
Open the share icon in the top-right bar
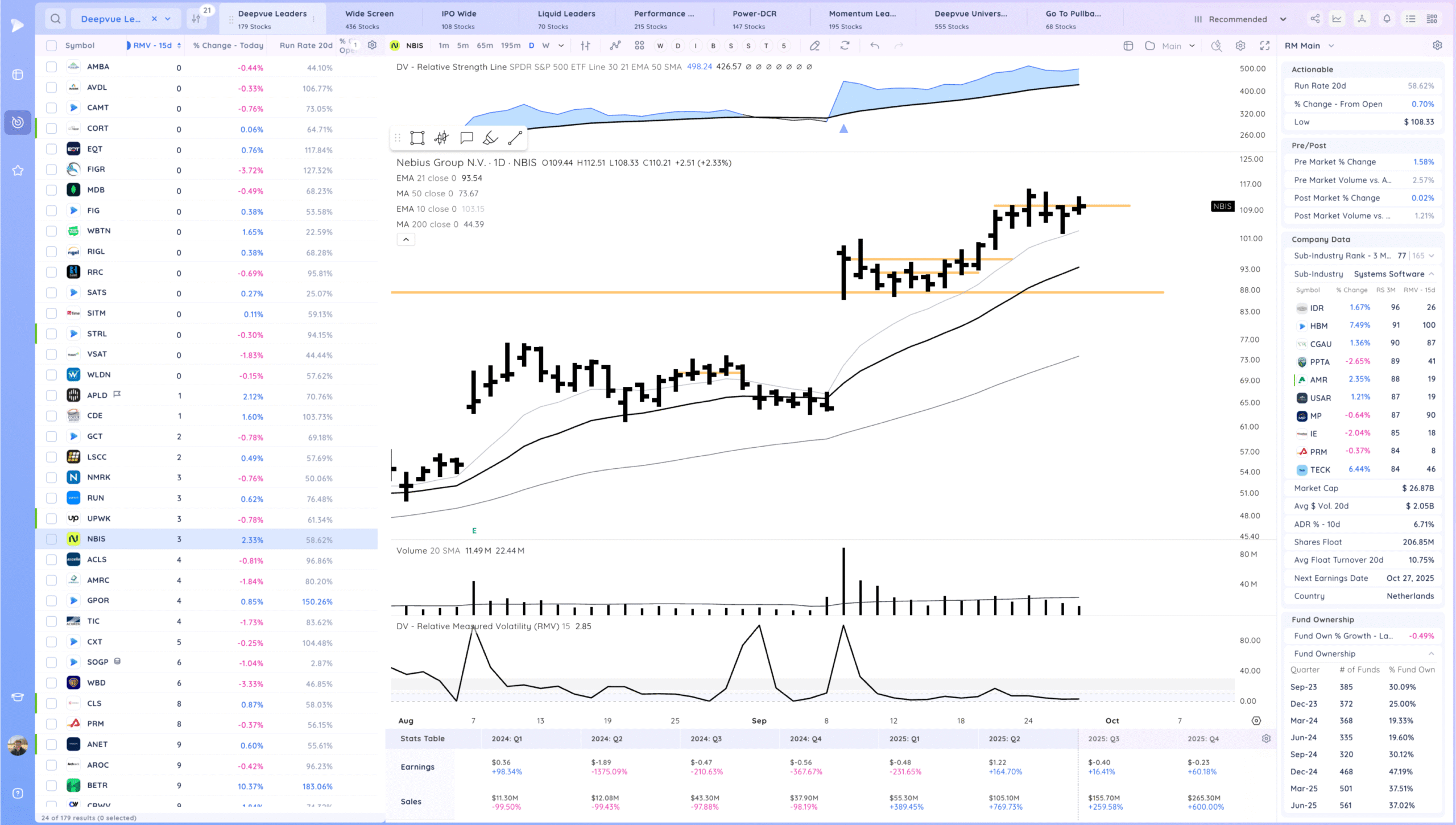tap(1315, 19)
